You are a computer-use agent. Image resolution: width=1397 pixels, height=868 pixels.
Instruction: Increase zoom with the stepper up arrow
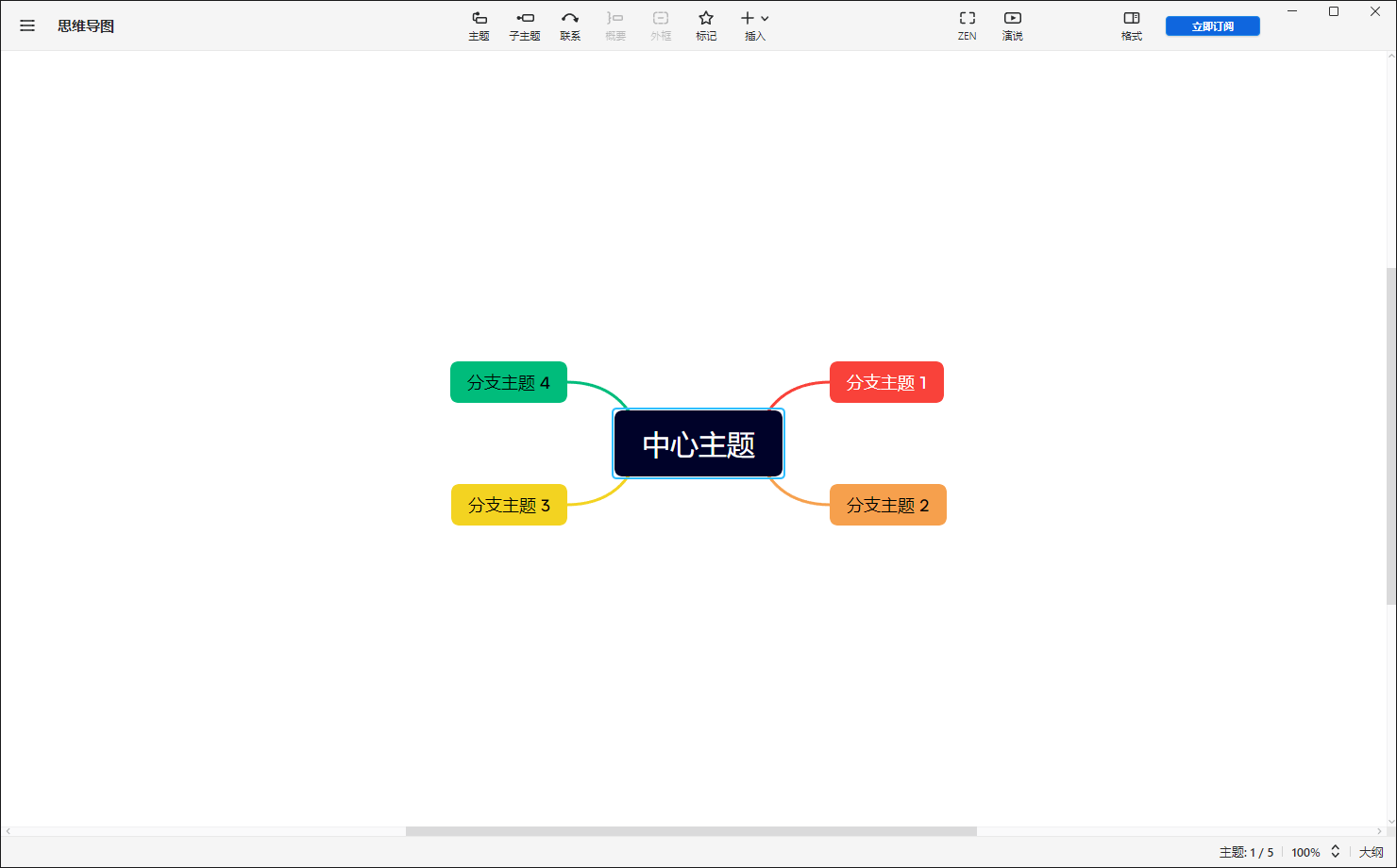[1335, 847]
